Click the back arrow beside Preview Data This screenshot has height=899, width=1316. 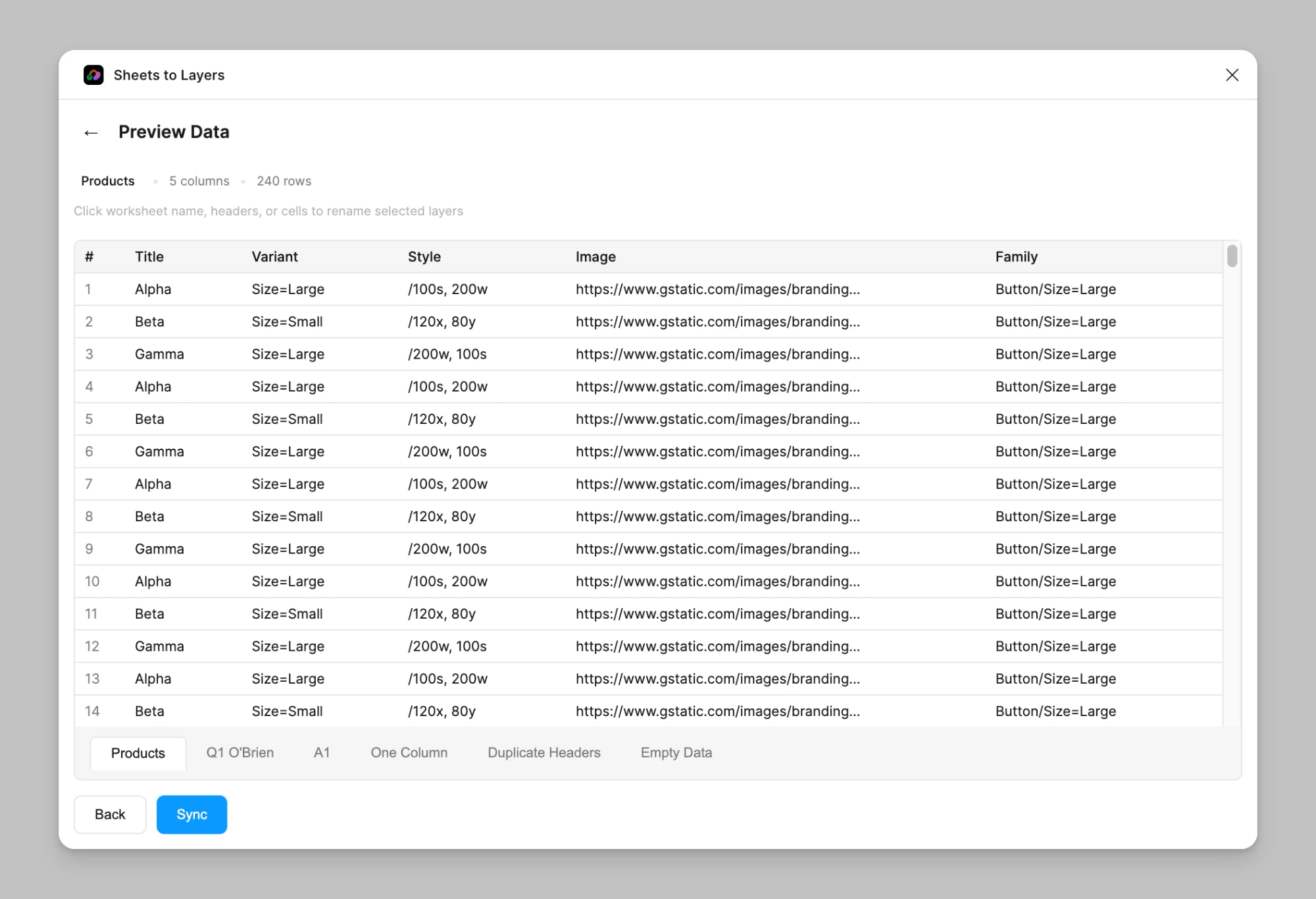[91, 133]
